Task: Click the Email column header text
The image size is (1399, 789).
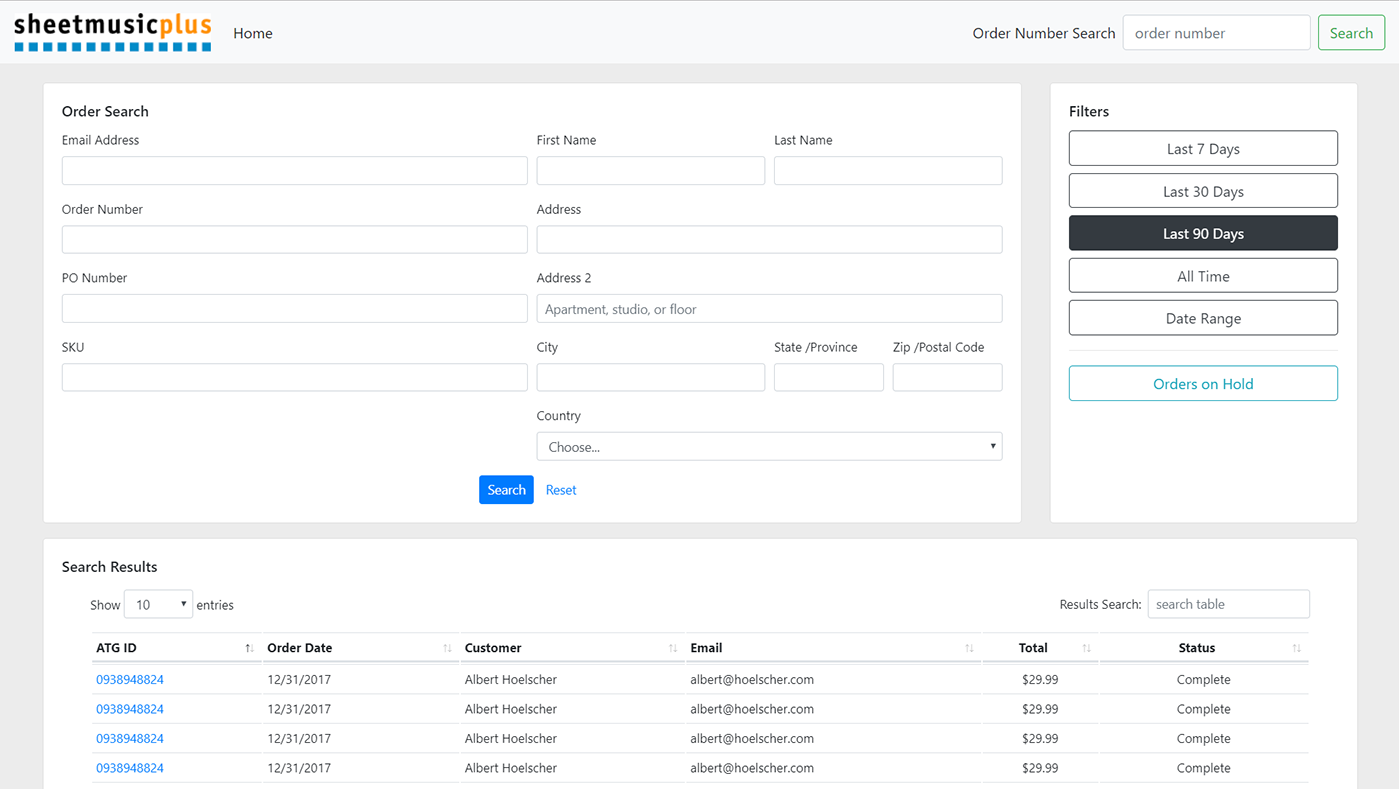Action: (706, 648)
